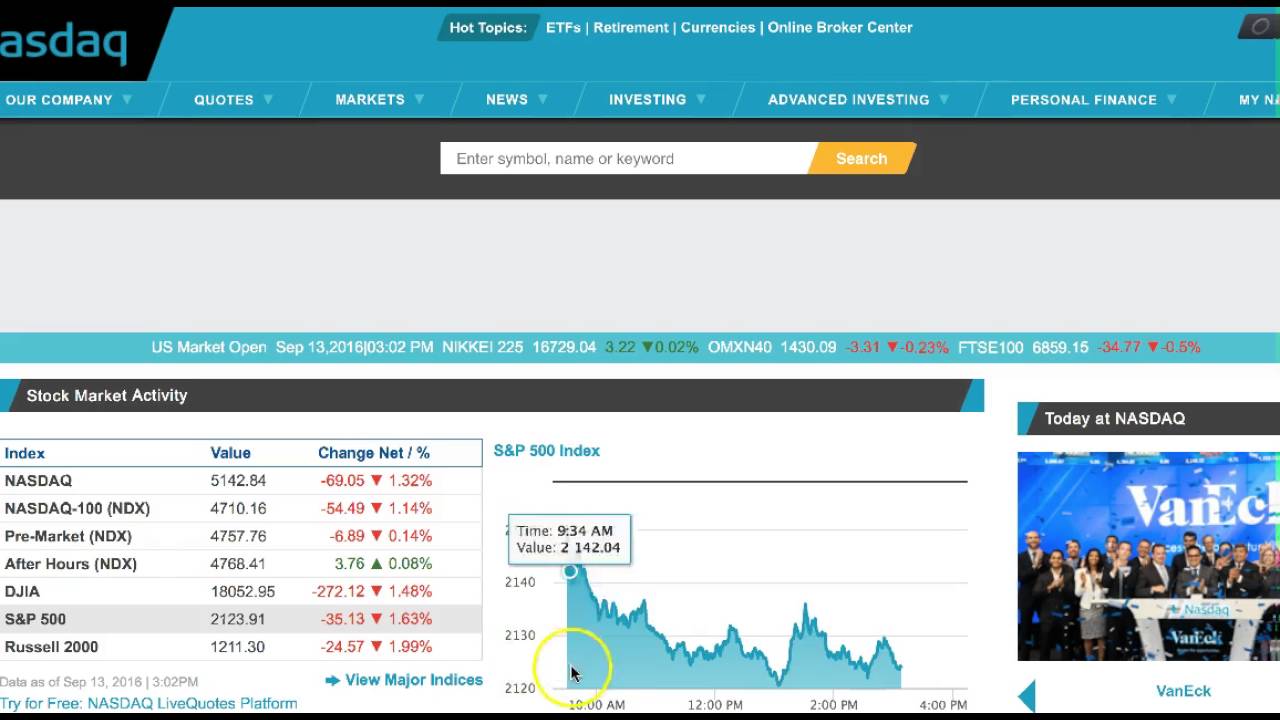Viewport: 1280px width, 720px height.
Task: Select the After Hours (NDX) row
Action: tap(241, 564)
